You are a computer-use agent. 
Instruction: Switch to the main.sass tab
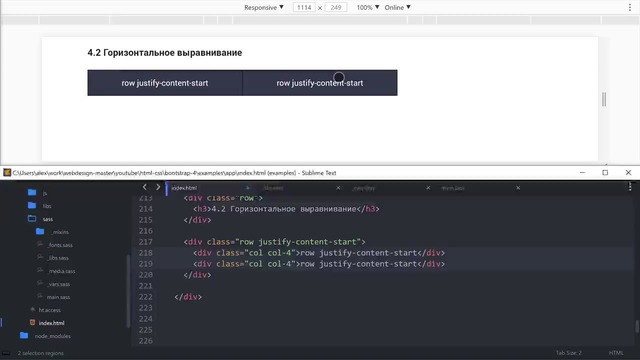[453, 188]
